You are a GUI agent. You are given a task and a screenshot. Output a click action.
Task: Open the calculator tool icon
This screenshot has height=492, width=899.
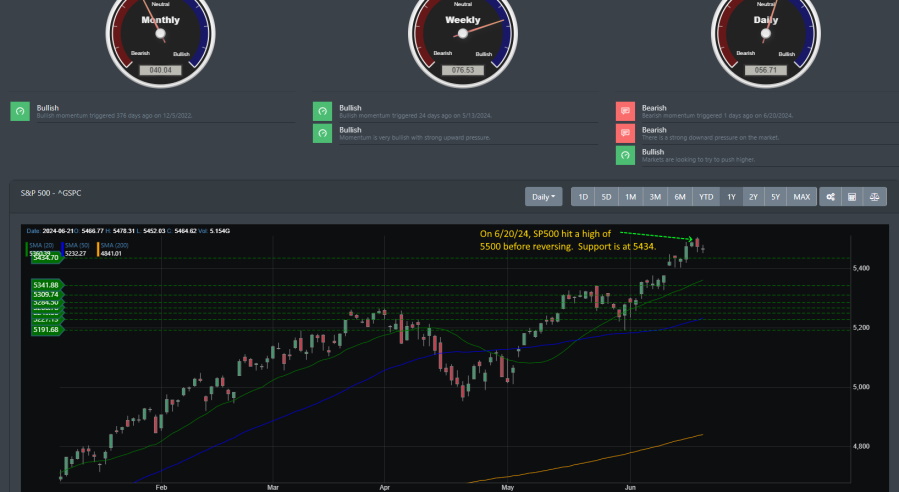(852, 197)
